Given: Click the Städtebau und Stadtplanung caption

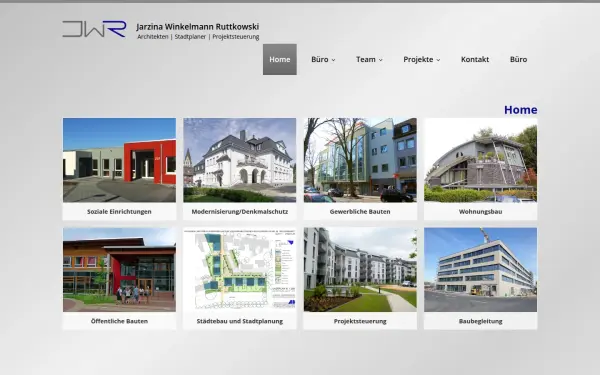Looking at the screenshot, I should (x=240, y=321).
